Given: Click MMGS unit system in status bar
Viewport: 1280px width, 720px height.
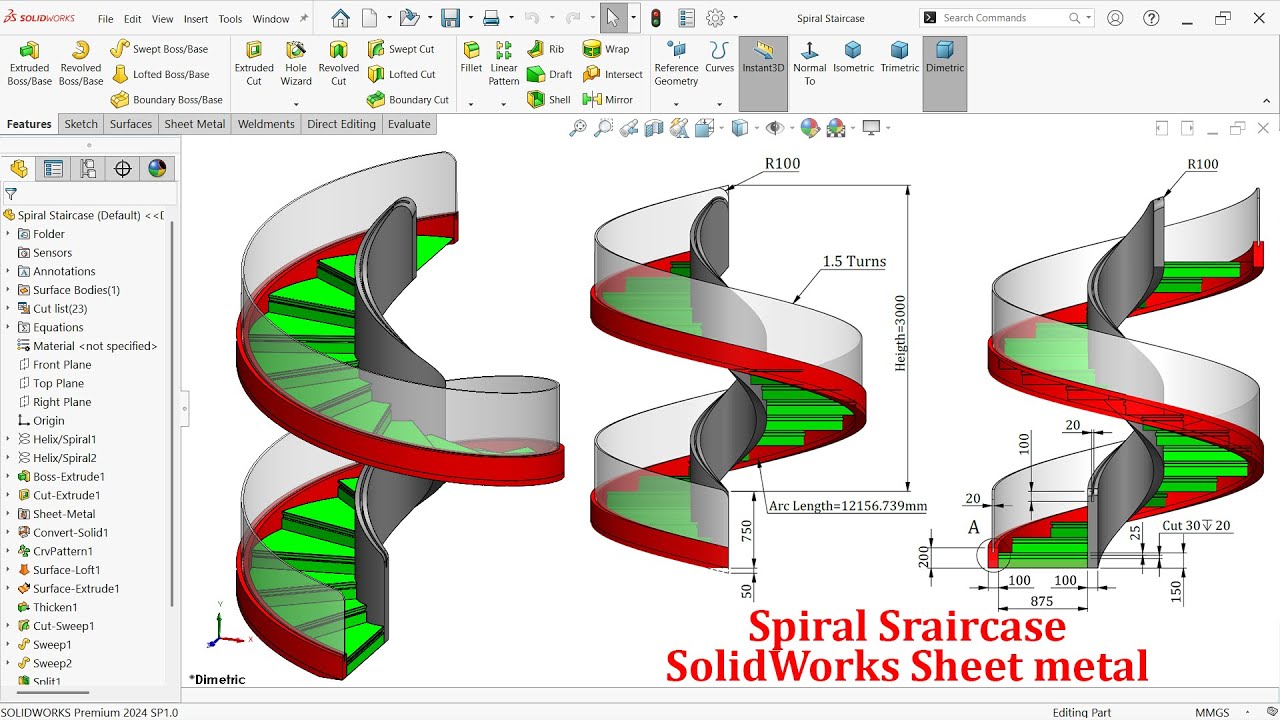Looking at the screenshot, I should click(1212, 712).
